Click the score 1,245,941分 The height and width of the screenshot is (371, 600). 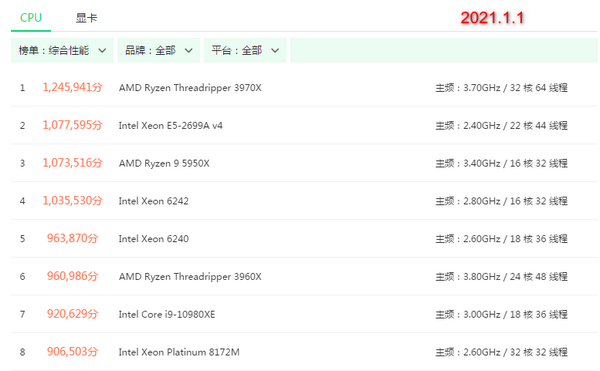72,87
